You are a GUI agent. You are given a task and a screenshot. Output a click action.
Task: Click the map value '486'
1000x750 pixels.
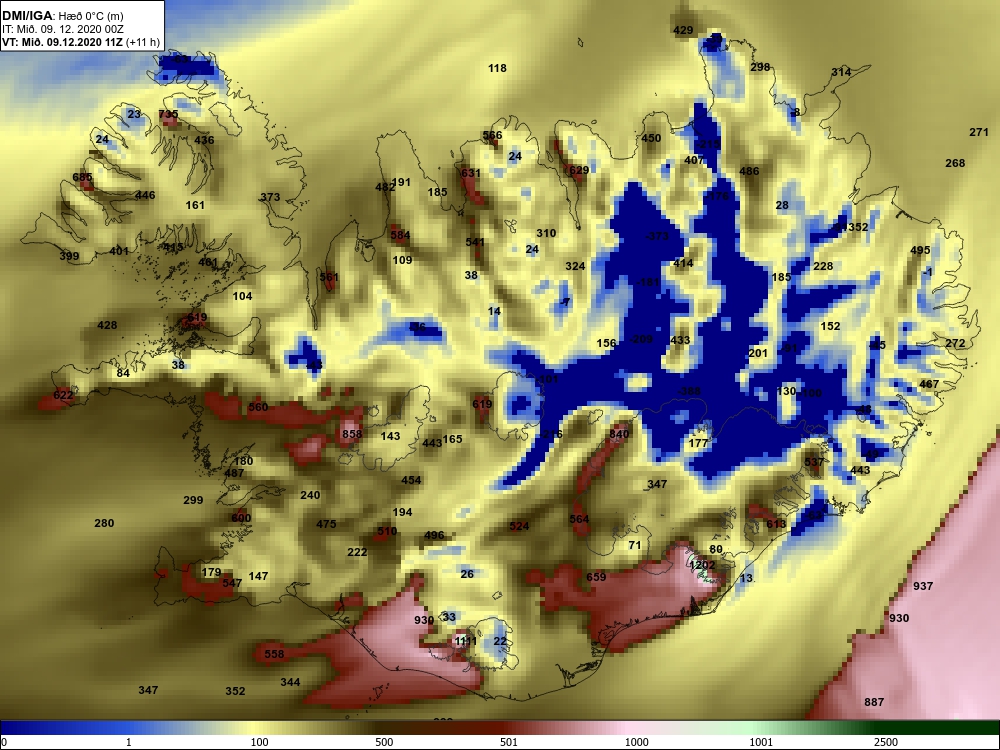[749, 171]
